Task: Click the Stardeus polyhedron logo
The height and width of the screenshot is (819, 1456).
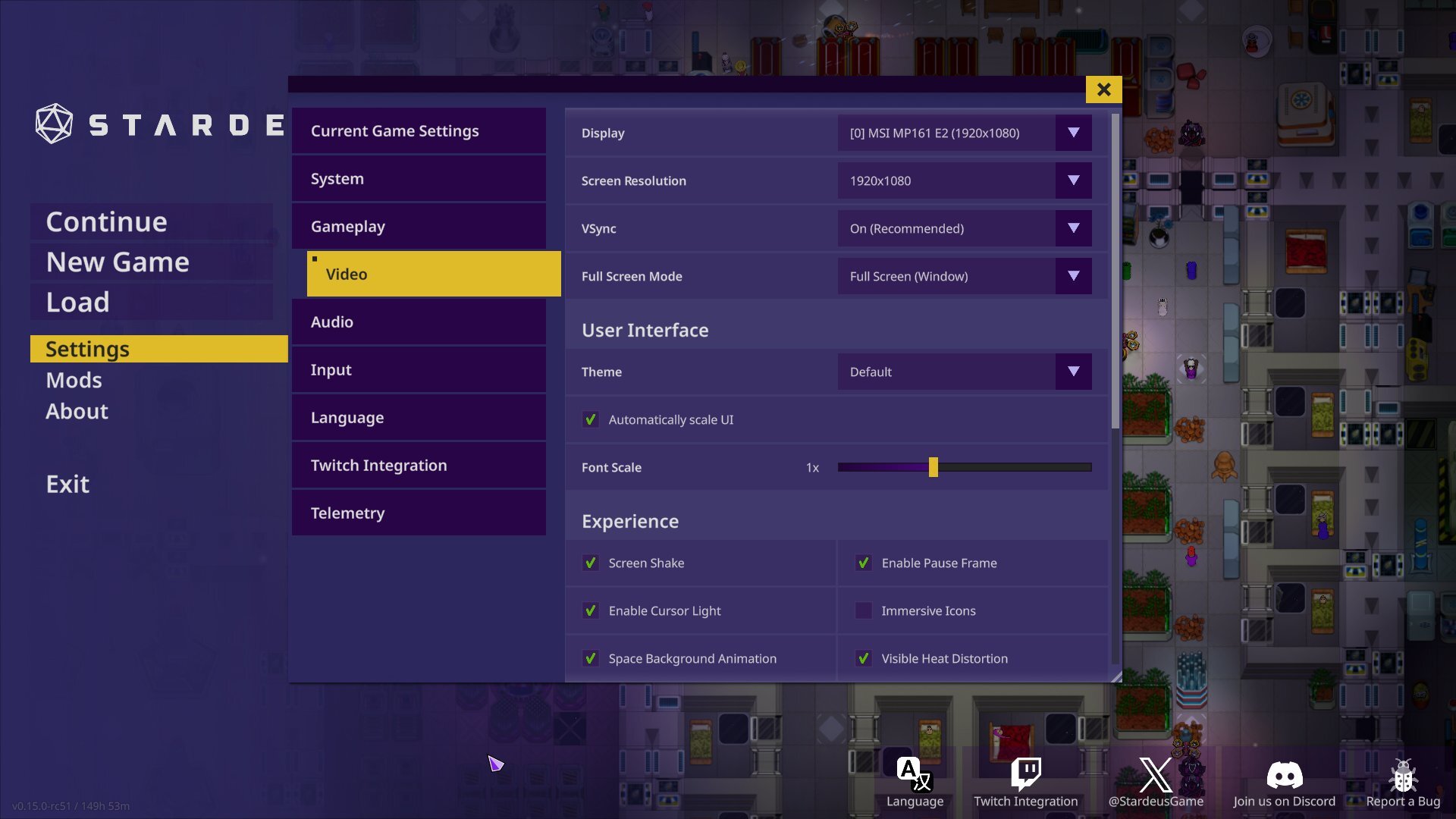Action: [x=54, y=124]
